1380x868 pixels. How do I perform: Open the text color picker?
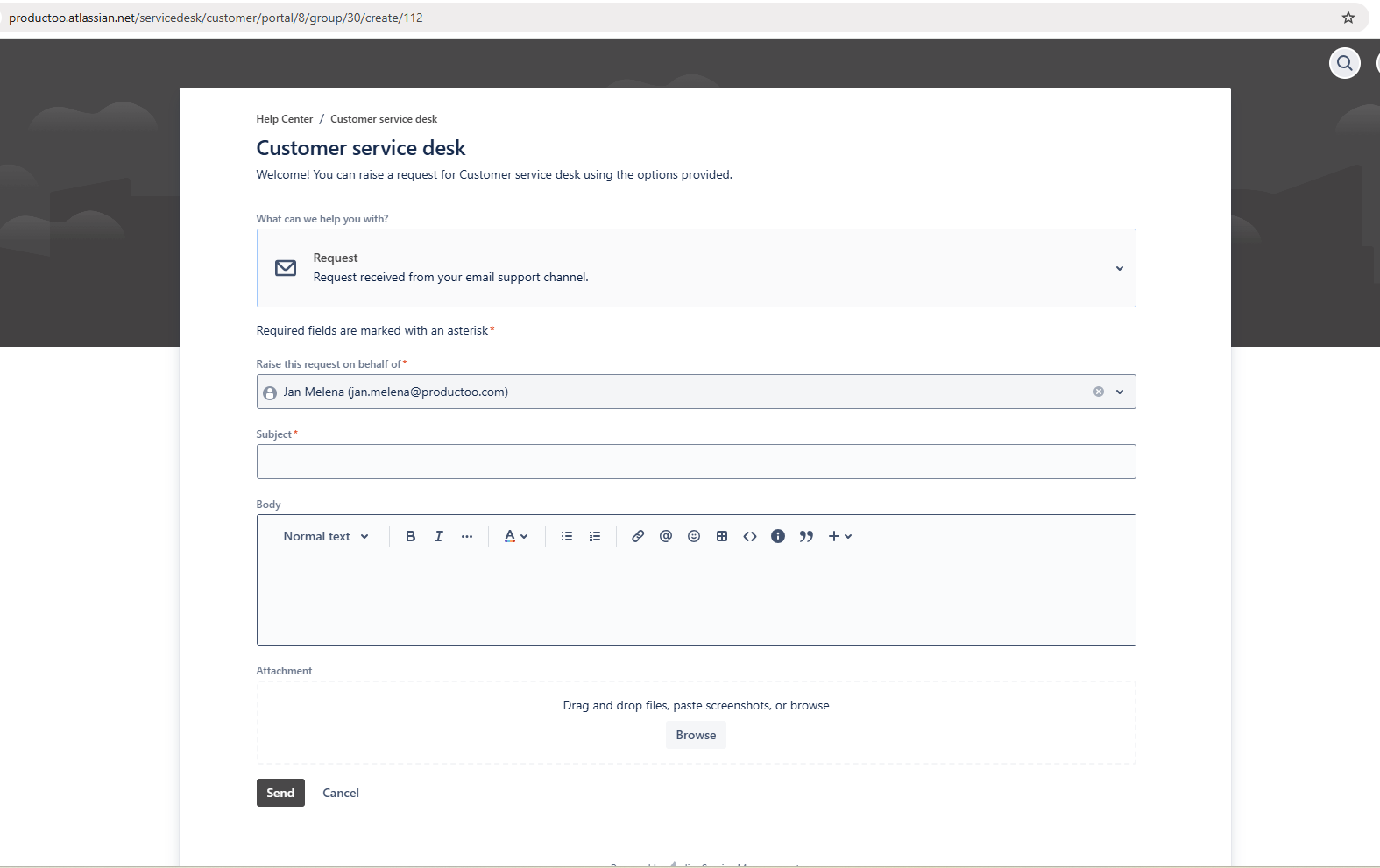pyautogui.click(x=515, y=536)
